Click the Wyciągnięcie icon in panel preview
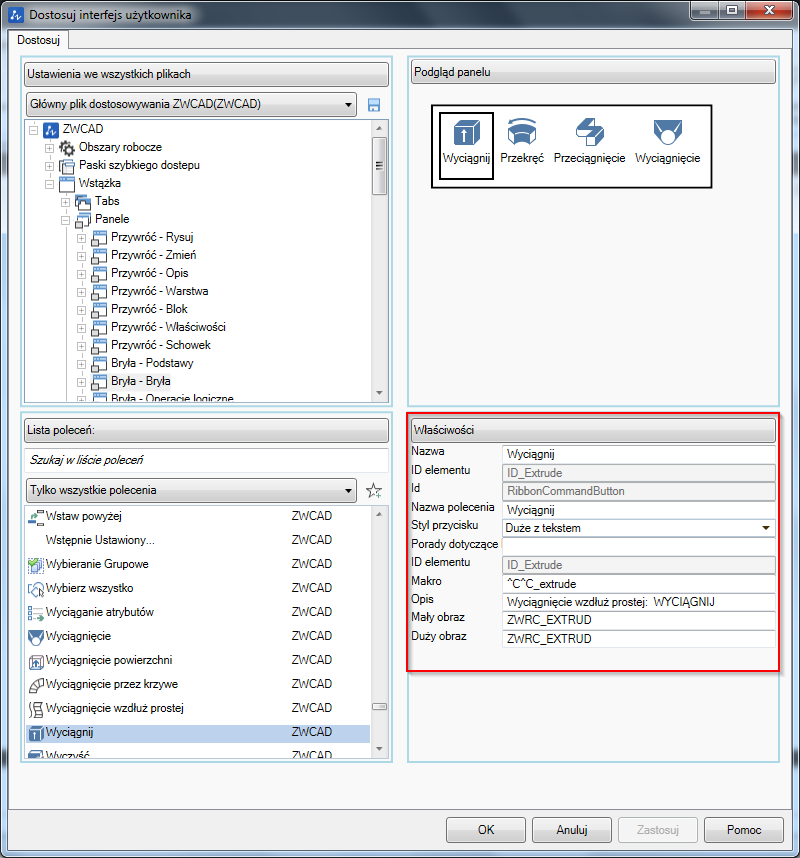Screen dimensions: 800x858 coord(667,134)
